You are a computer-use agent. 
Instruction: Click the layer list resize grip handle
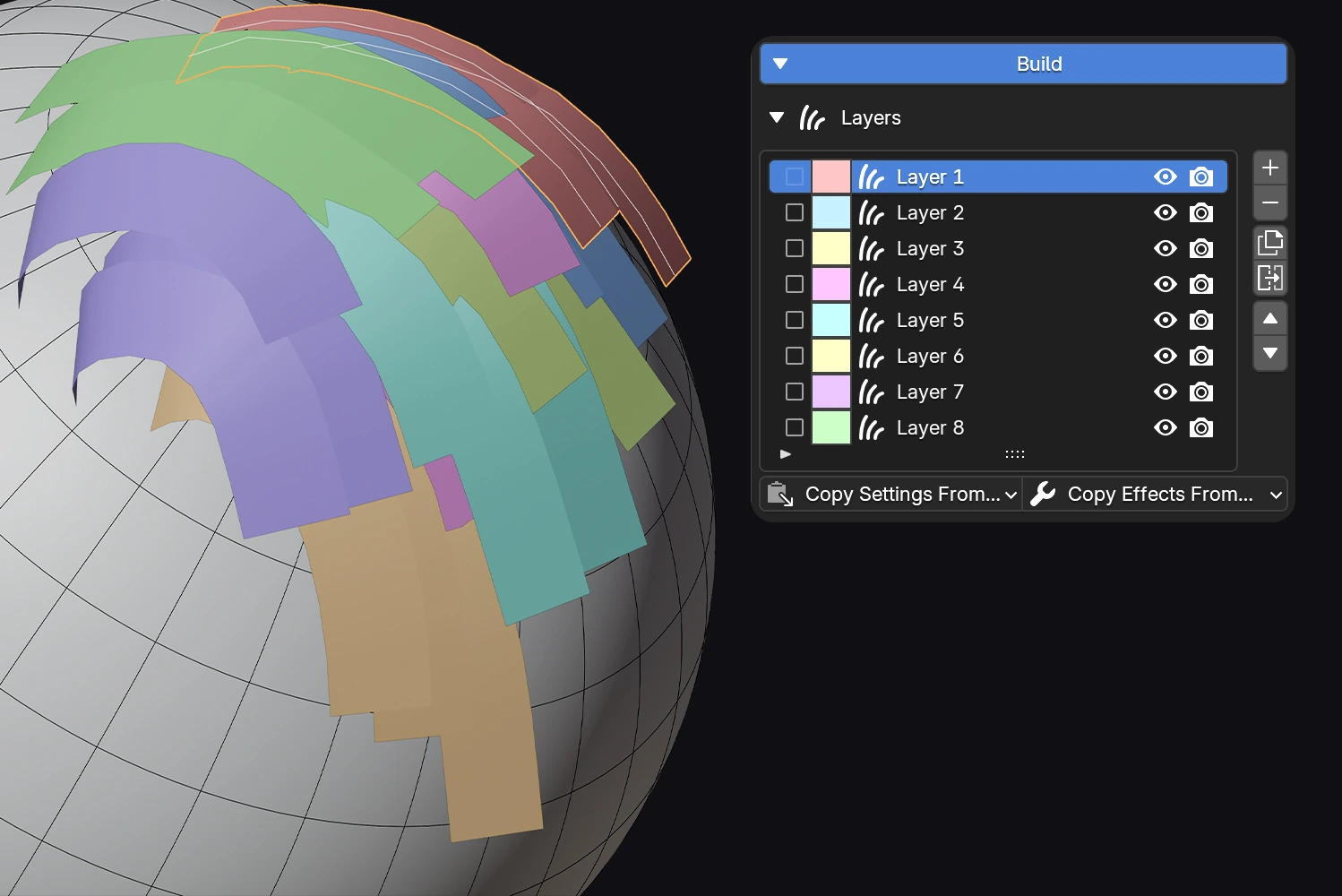pyautogui.click(x=1014, y=454)
